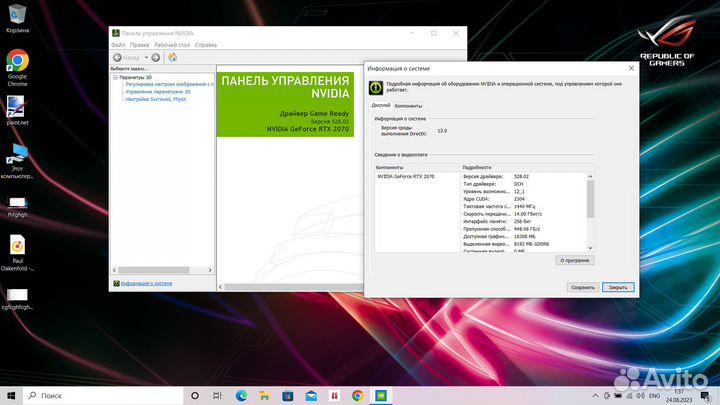
Task: Click the Ядра CUDA 2304 row
Action: 523,199
